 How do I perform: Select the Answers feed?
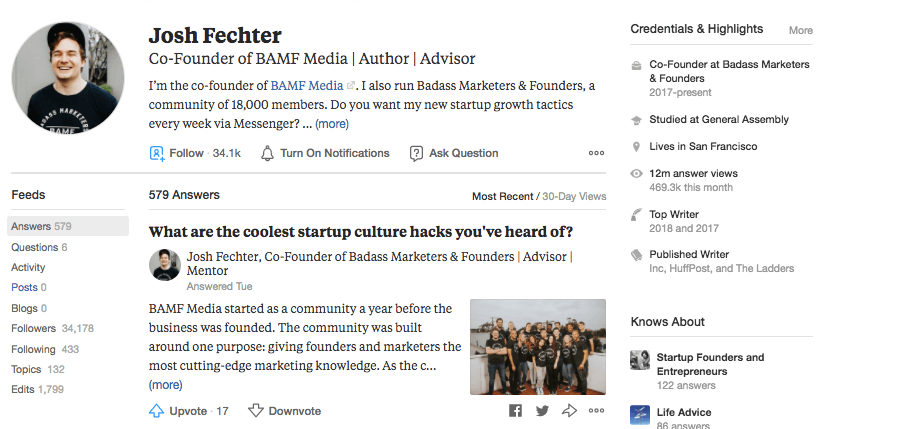pos(40,226)
